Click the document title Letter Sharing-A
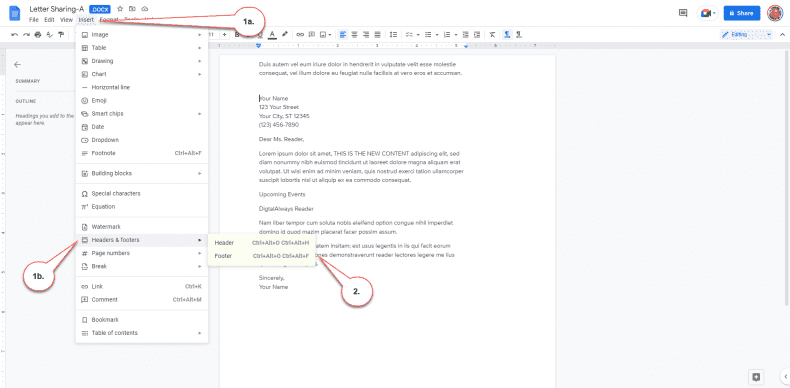Screen dimensions: 790x388 (56, 9)
